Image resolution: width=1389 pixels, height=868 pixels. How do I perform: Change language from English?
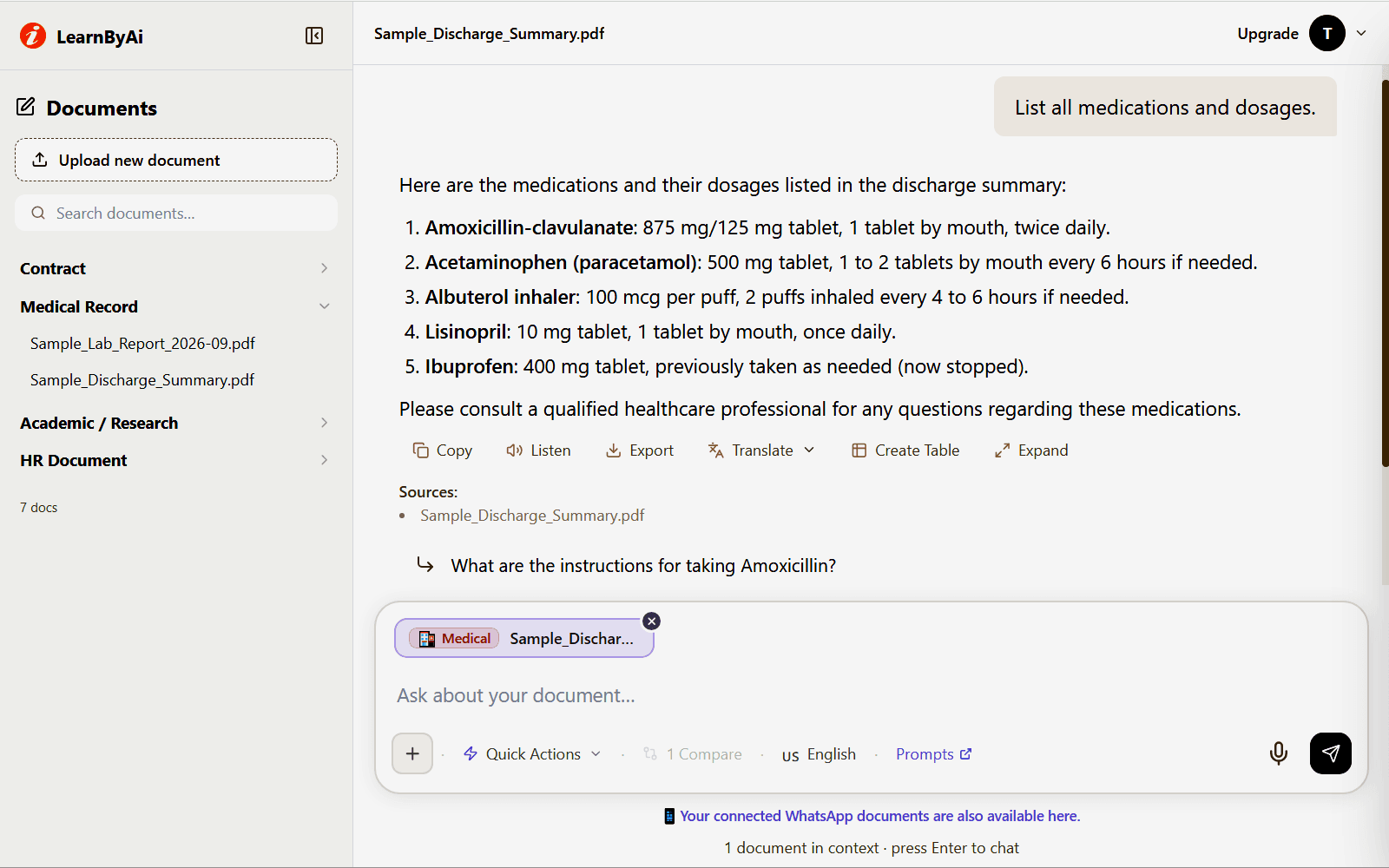819,753
